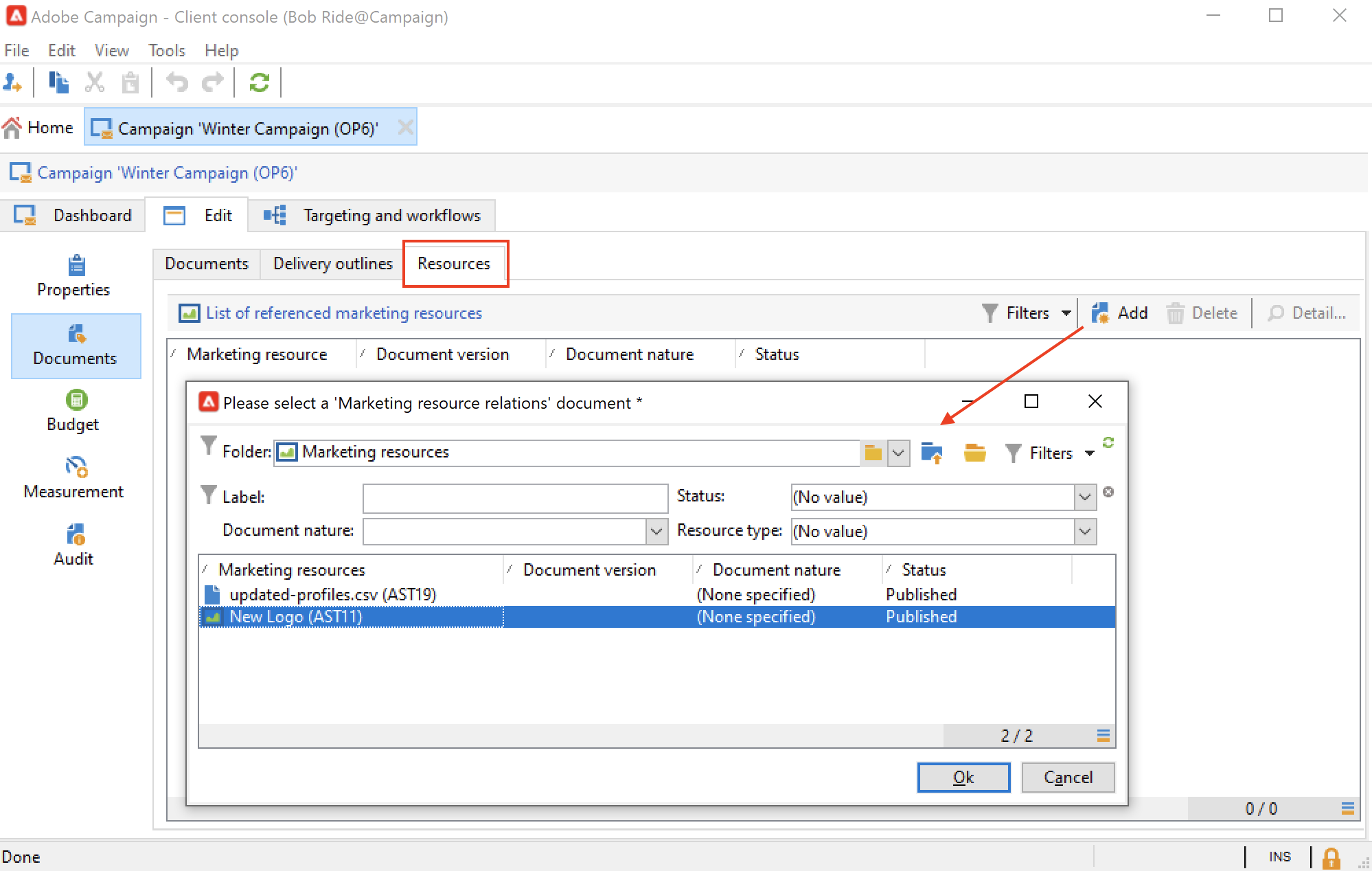Open the Tools menu

point(166,51)
